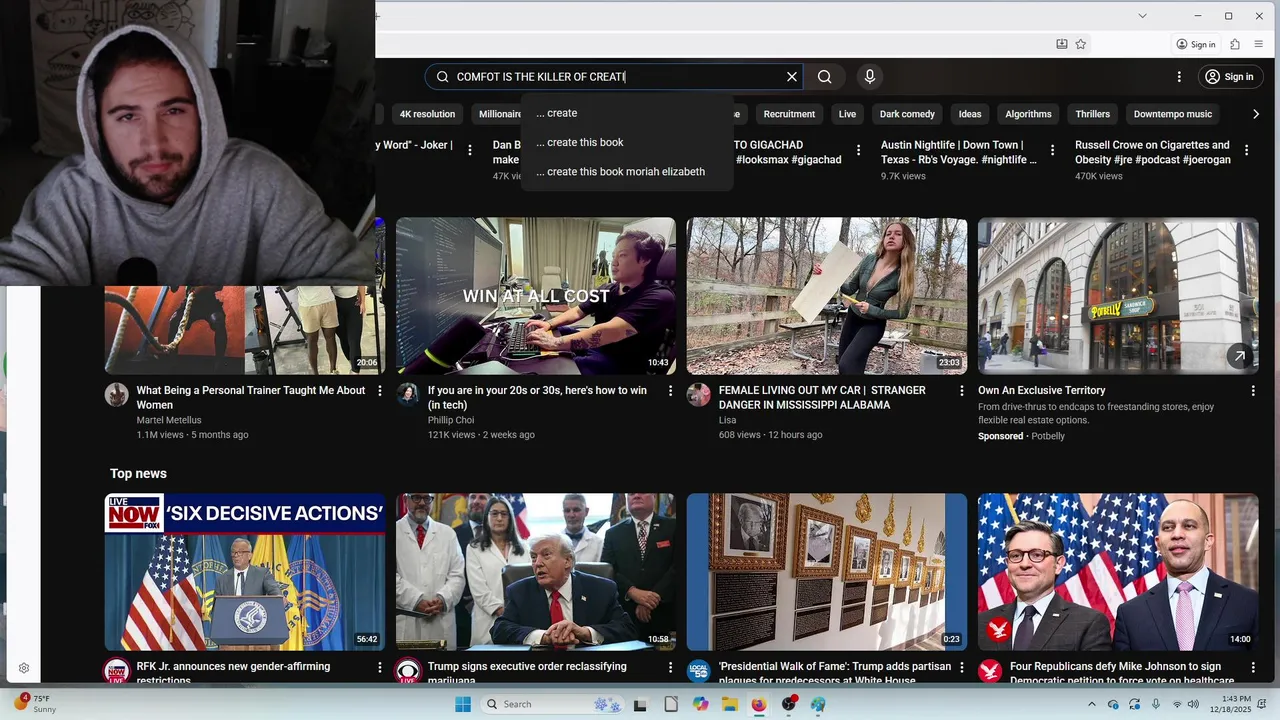1280x720 pixels.
Task: Start voice search with microphone icon
Action: point(870,77)
